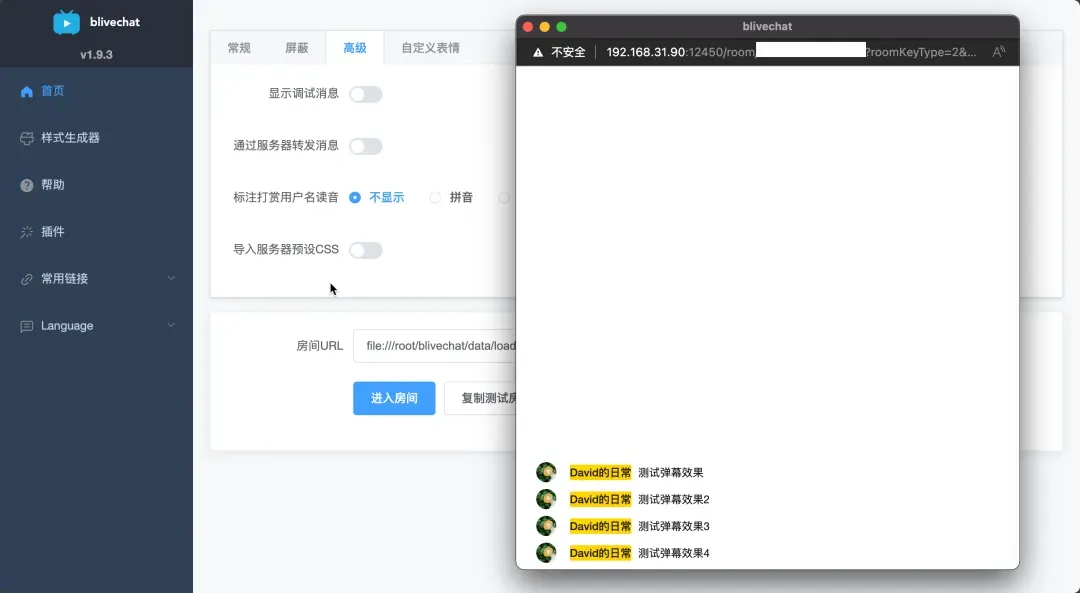Click the 样式生成器 printer icon
This screenshot has height=593, width=1080.
click(x=27, y=138)
